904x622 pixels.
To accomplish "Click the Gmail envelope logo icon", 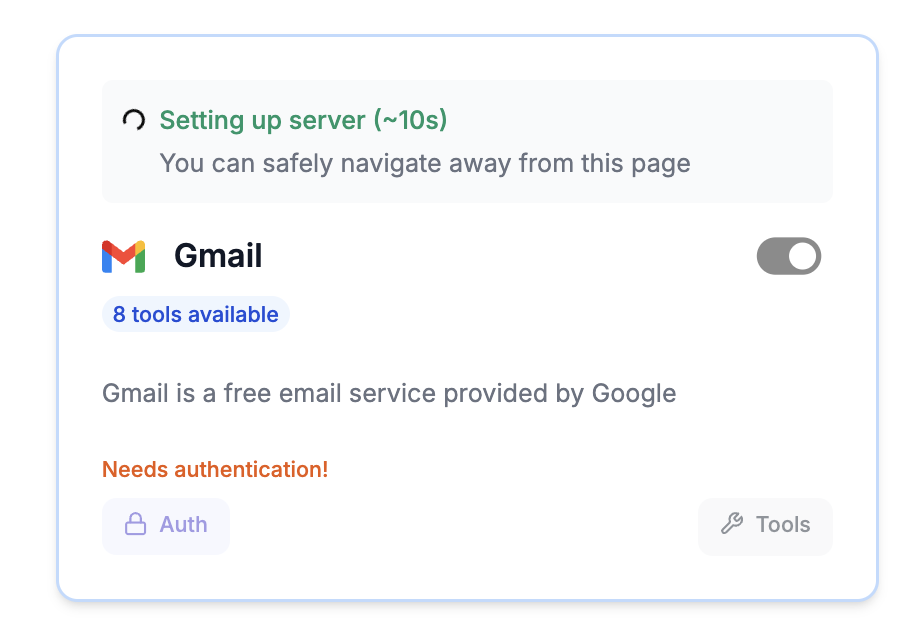I will point(124,257).
